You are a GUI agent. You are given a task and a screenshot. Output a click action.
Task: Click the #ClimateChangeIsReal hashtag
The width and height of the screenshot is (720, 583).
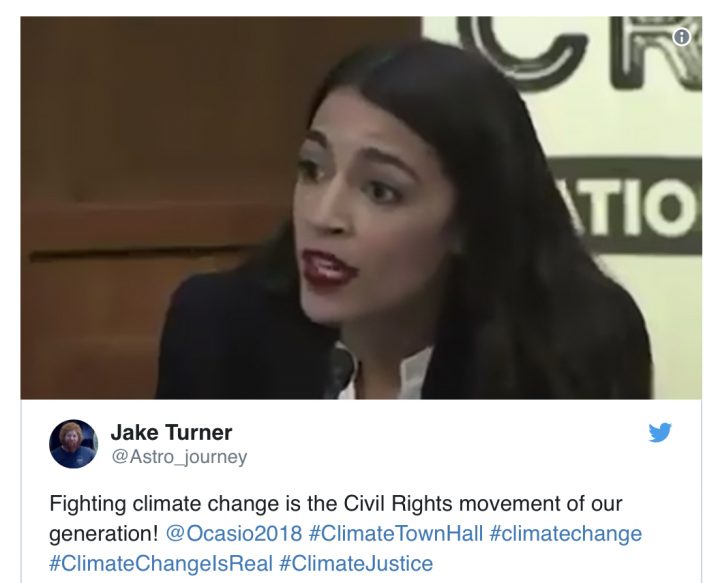pyautogui.click(x=161, y=563)
